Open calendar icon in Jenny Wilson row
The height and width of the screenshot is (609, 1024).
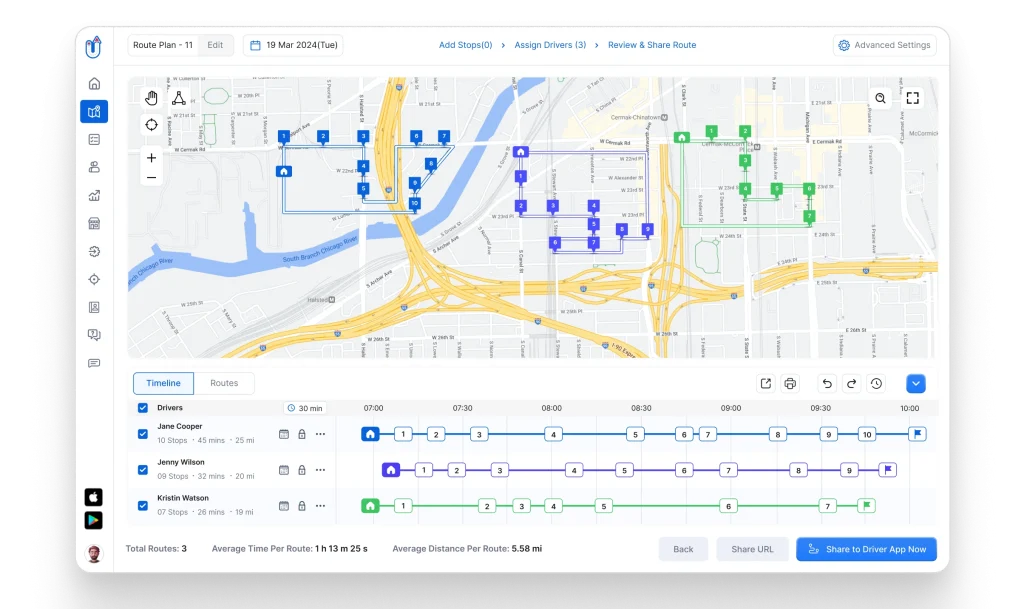tap(283, 470)
